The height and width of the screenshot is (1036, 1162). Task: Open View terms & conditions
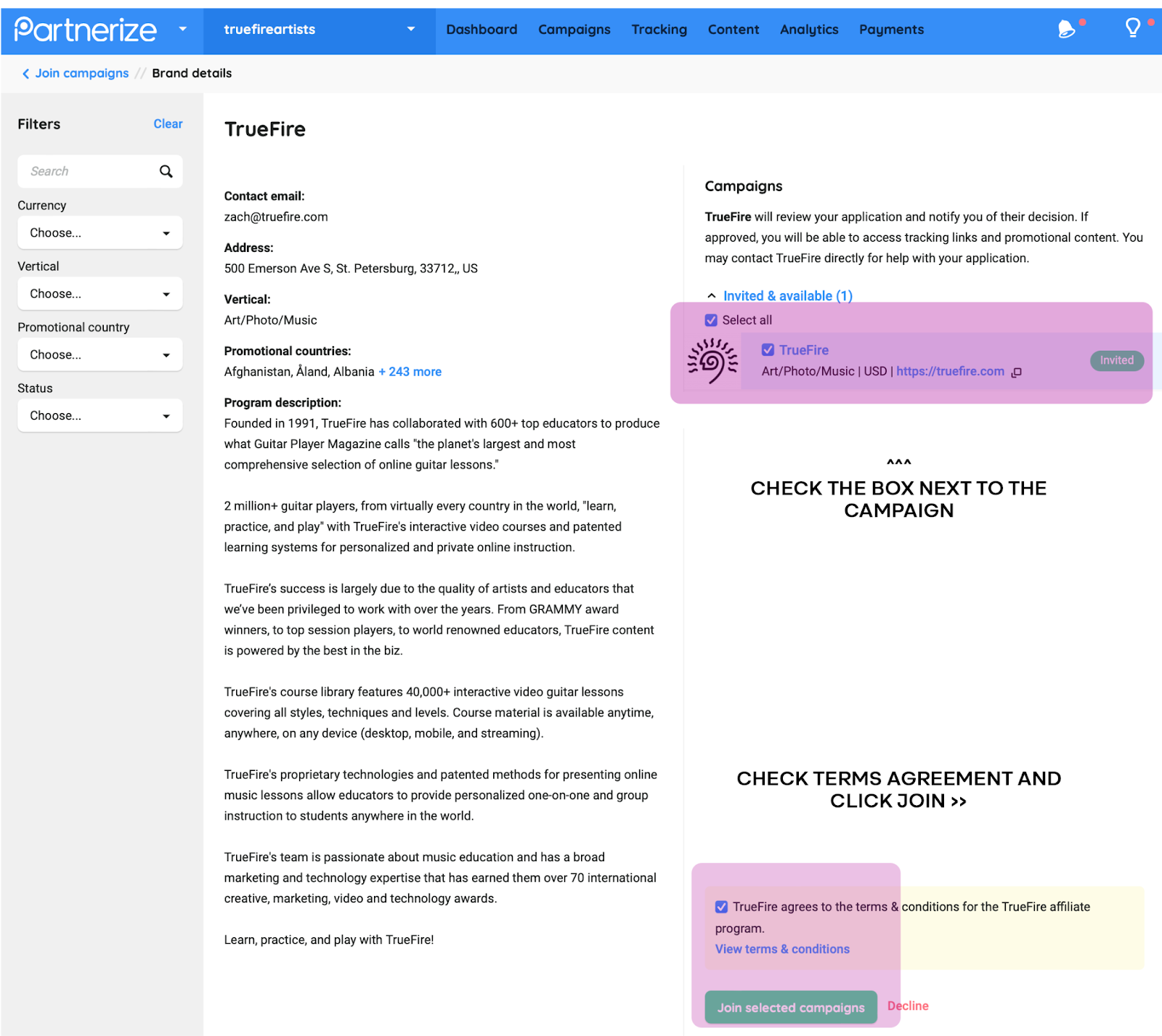pyautogui.click(x=782, y=949)
